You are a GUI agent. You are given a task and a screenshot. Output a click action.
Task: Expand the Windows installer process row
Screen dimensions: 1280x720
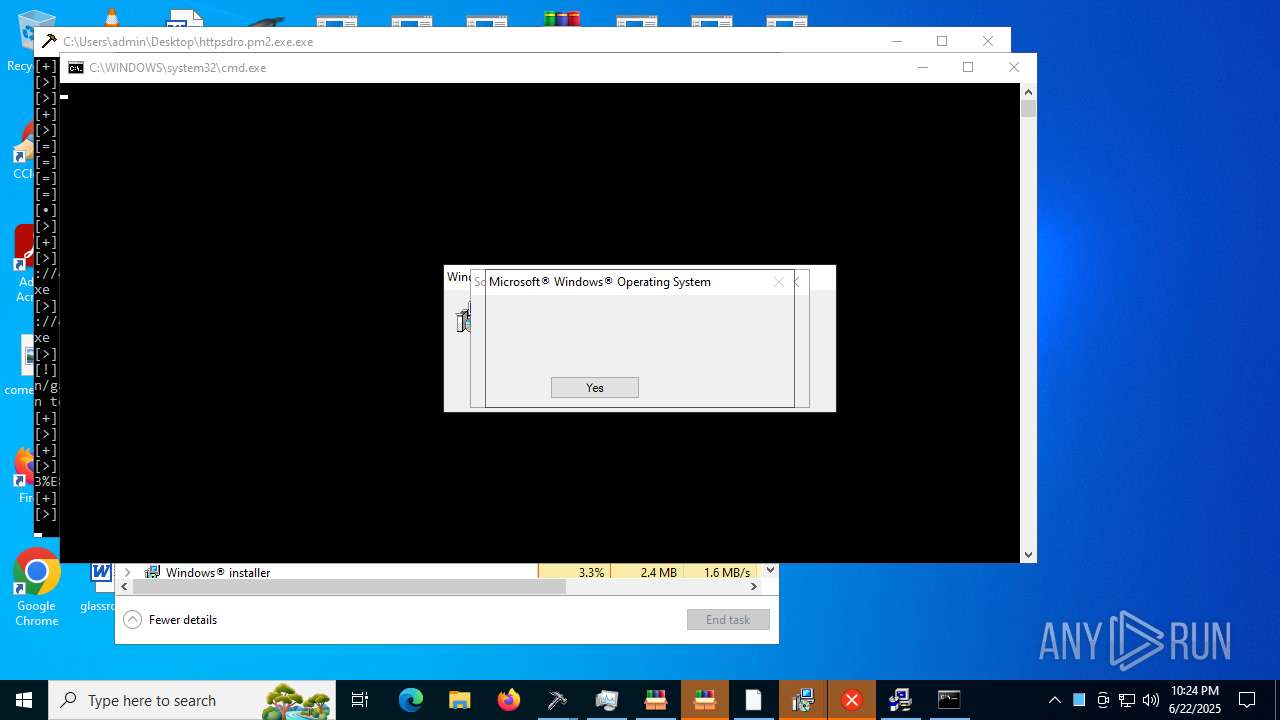click(x=127, y=573)
